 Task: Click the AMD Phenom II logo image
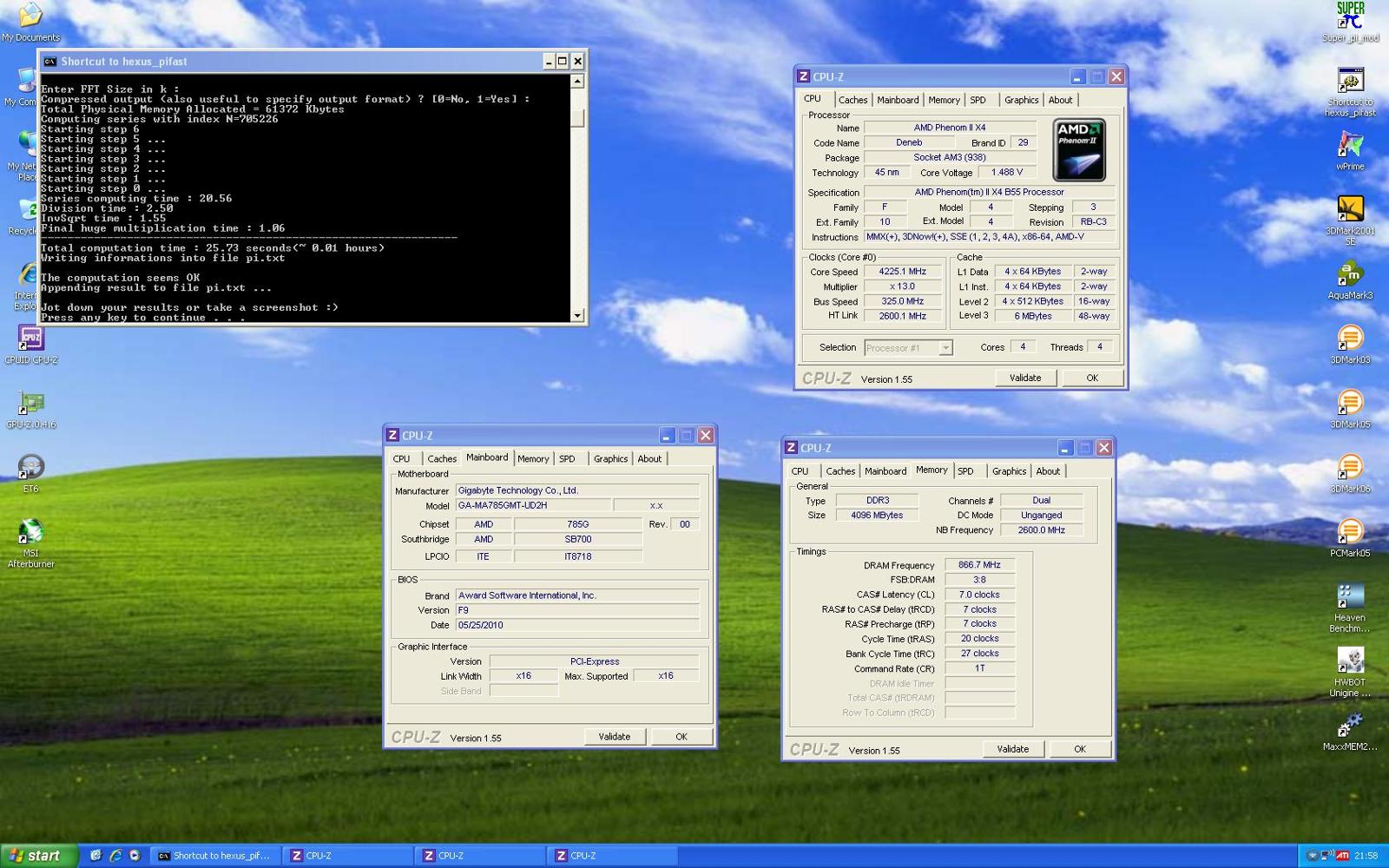coord(1079,149)
